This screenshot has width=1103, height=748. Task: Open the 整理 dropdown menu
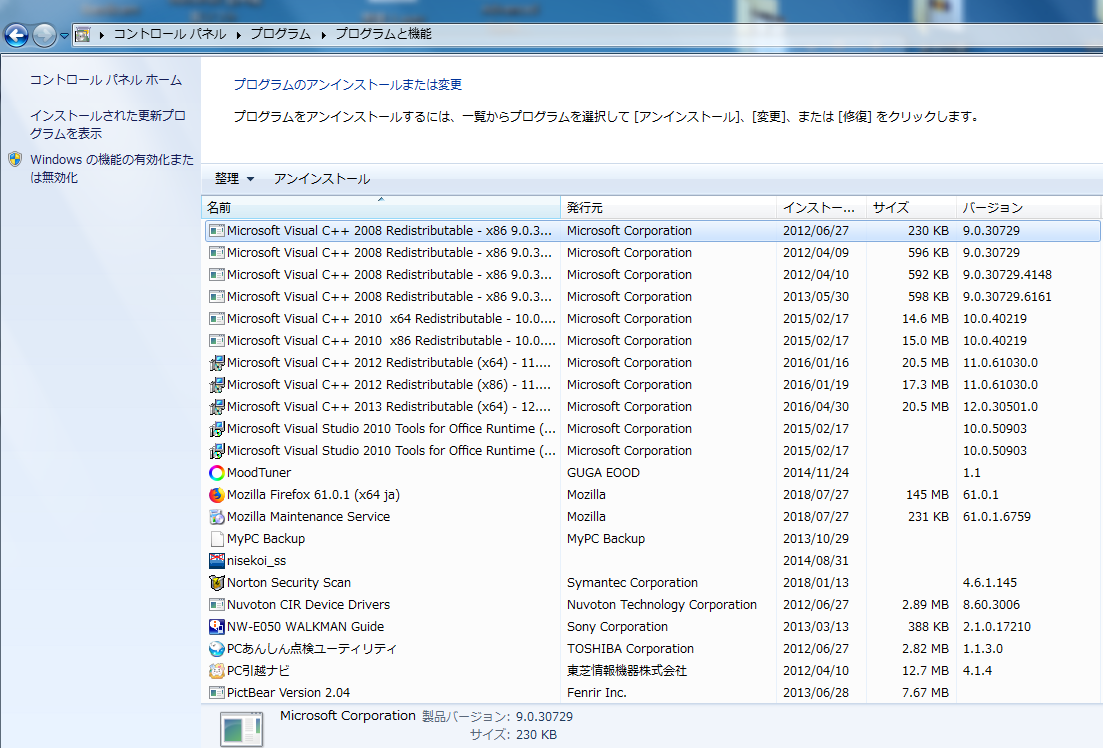pos(235,179)
